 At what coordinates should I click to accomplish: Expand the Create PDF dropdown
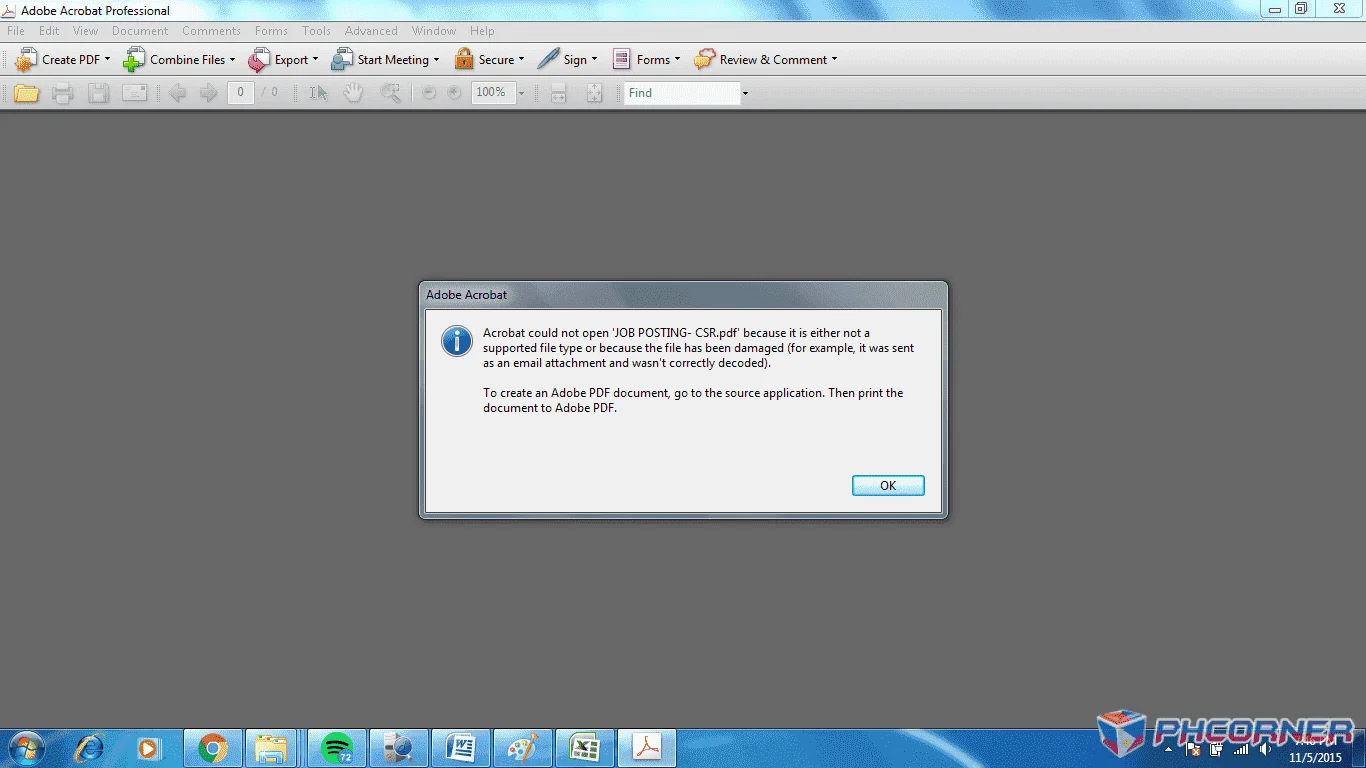coord(108,60)
